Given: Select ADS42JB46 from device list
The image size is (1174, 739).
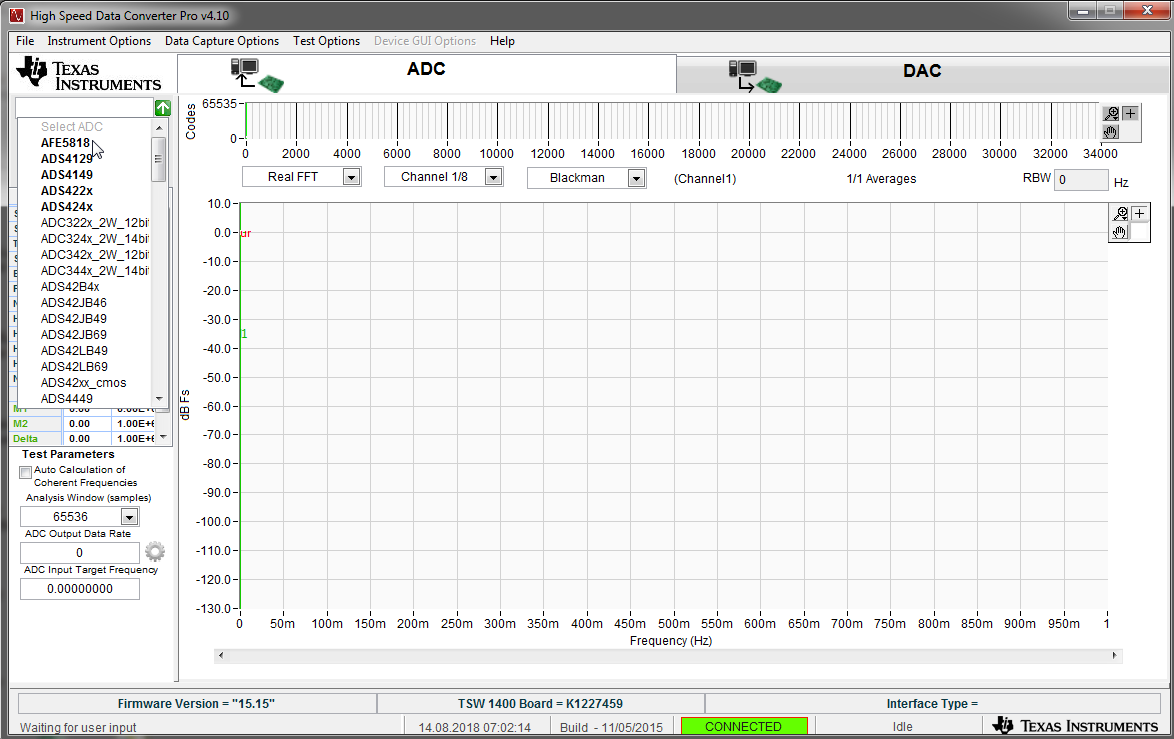Looking at the screenshot, I should (73, 302).
